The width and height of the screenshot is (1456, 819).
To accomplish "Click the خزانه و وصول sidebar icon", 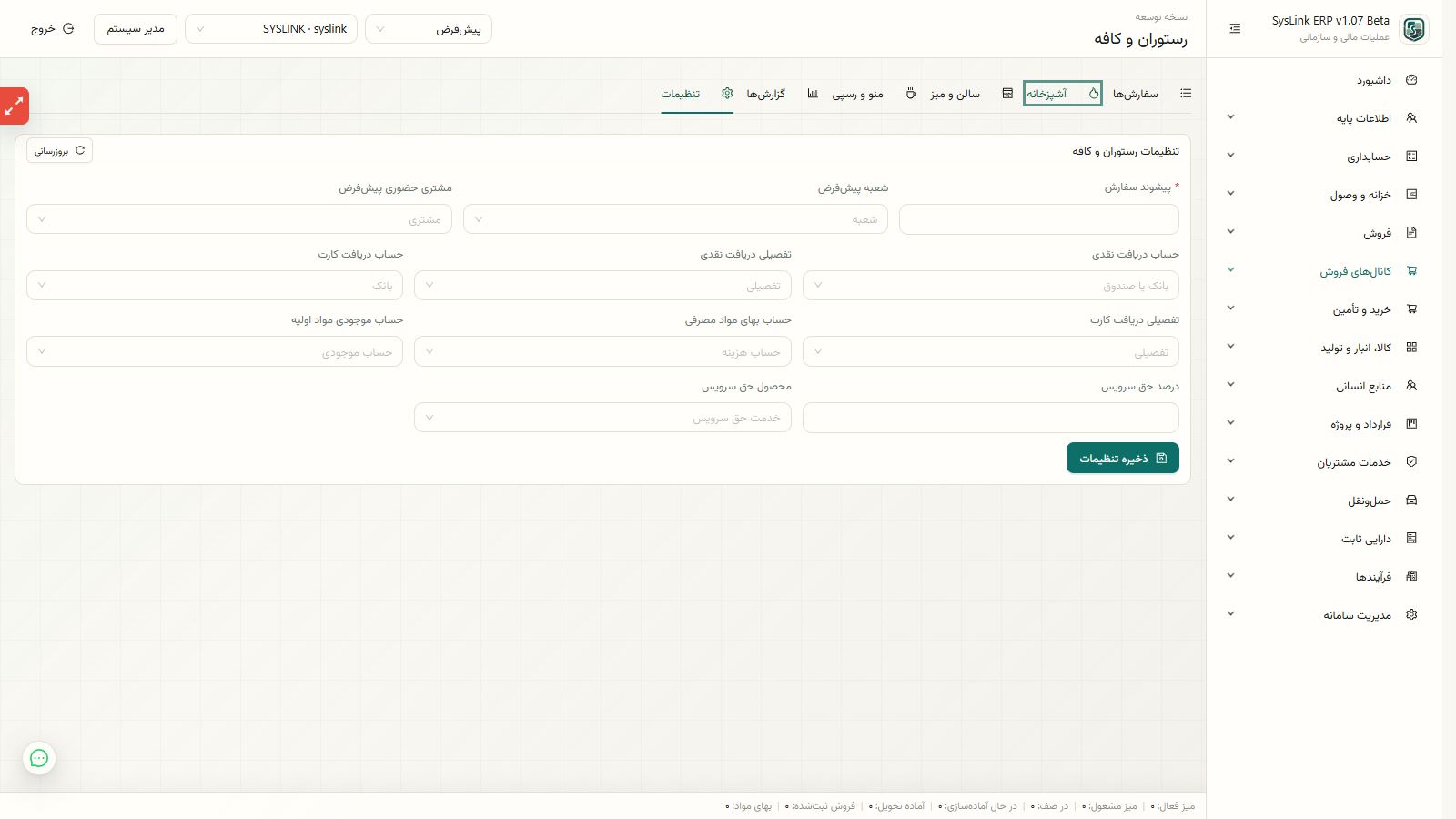I will click(1411, 195).
